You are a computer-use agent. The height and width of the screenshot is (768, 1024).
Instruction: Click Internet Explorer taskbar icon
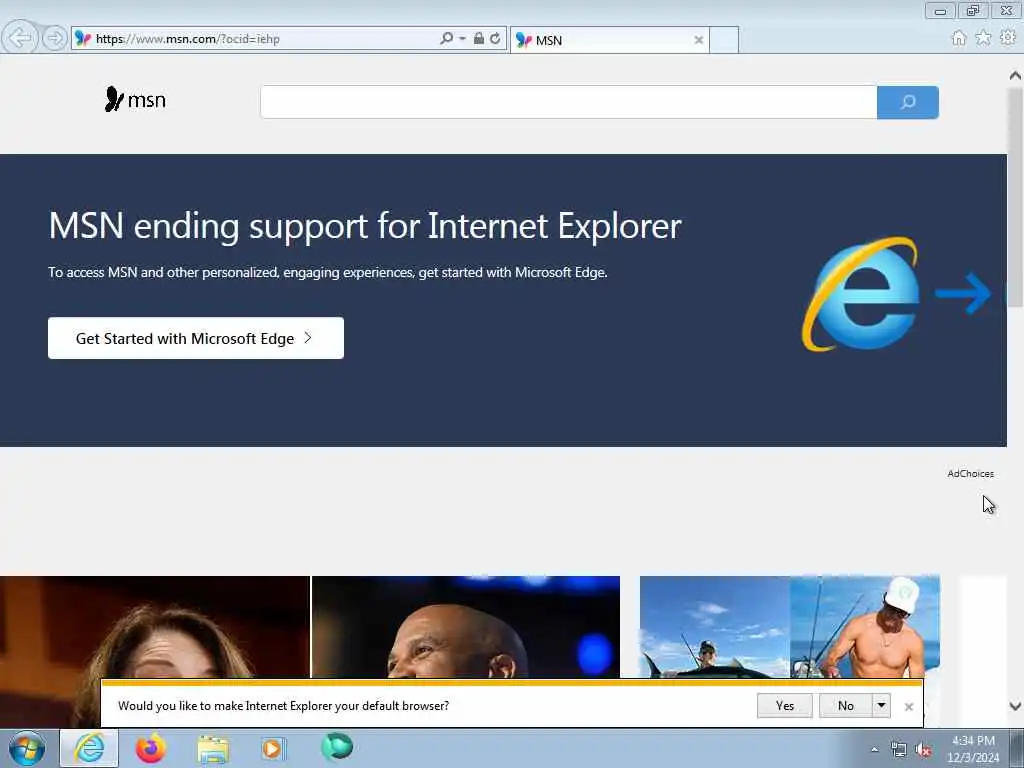click(x=89, y=748)
